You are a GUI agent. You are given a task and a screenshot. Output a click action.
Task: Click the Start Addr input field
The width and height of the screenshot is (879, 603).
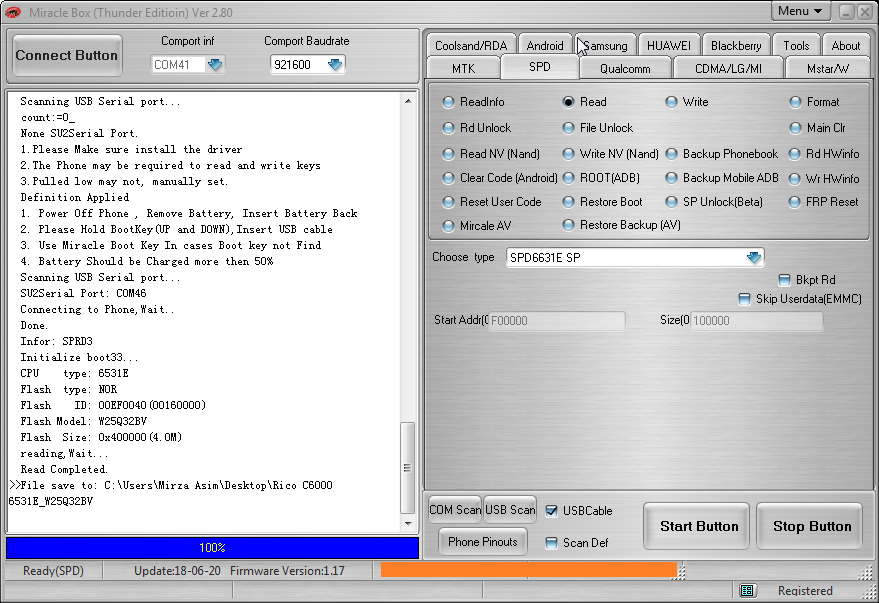coord(557,320)
